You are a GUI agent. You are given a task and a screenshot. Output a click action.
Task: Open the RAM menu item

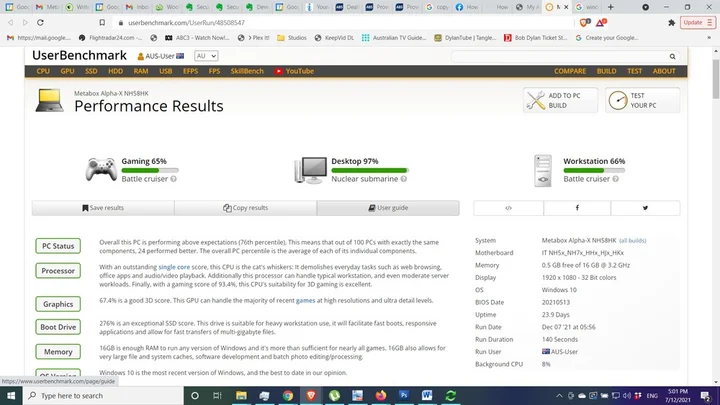[x=141, y=71]
